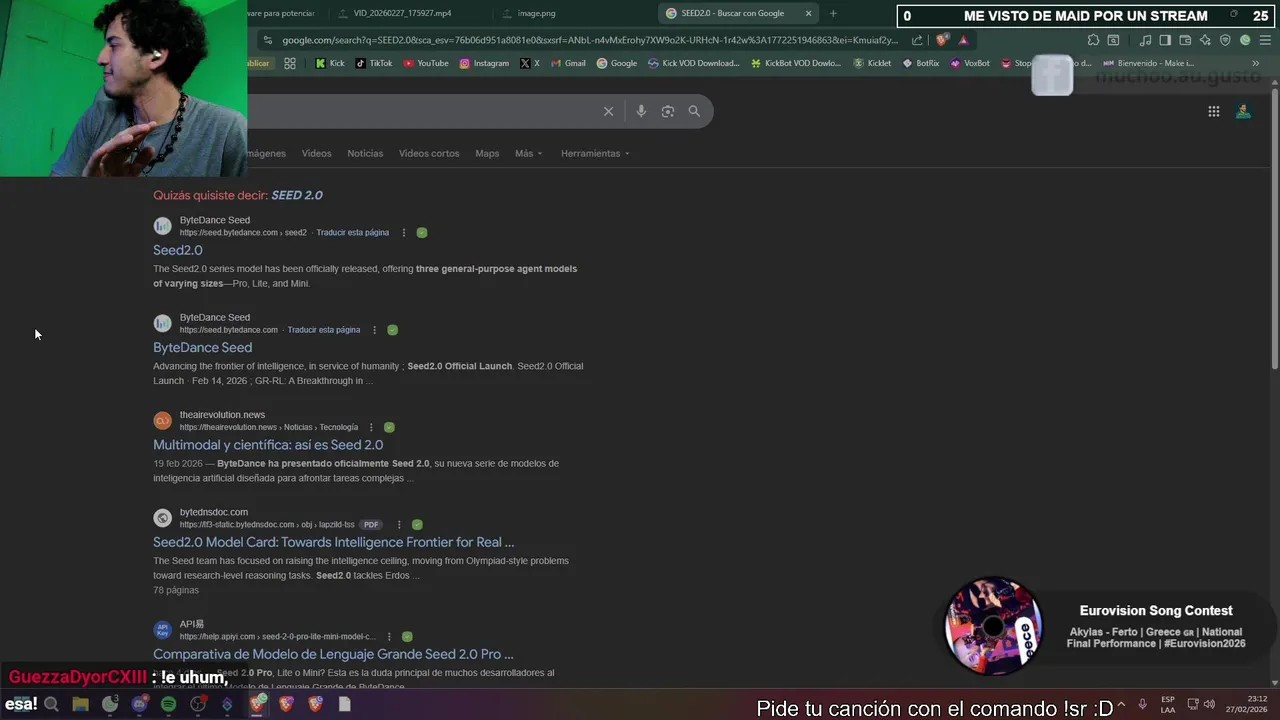
Task: Open the Kicklet bookmark
Action: coord(872,63)
